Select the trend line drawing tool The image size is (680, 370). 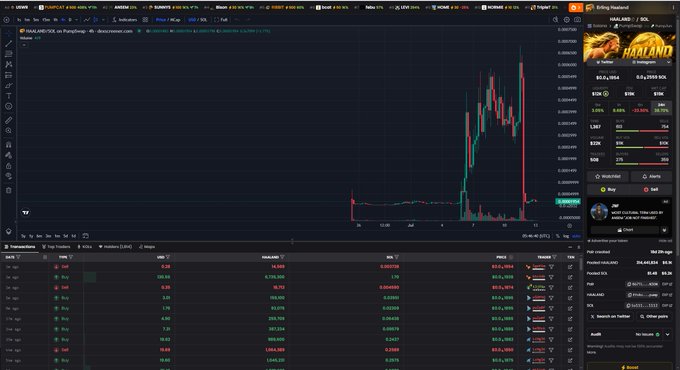coord(8,44)
